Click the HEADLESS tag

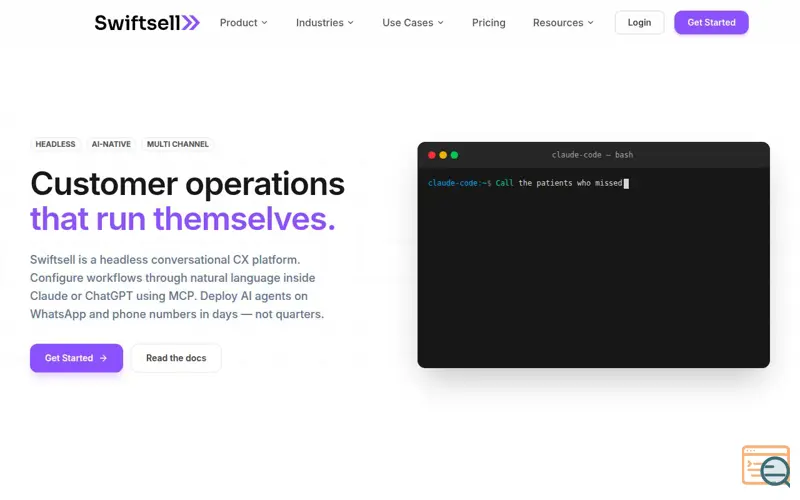tap(55, 144)
